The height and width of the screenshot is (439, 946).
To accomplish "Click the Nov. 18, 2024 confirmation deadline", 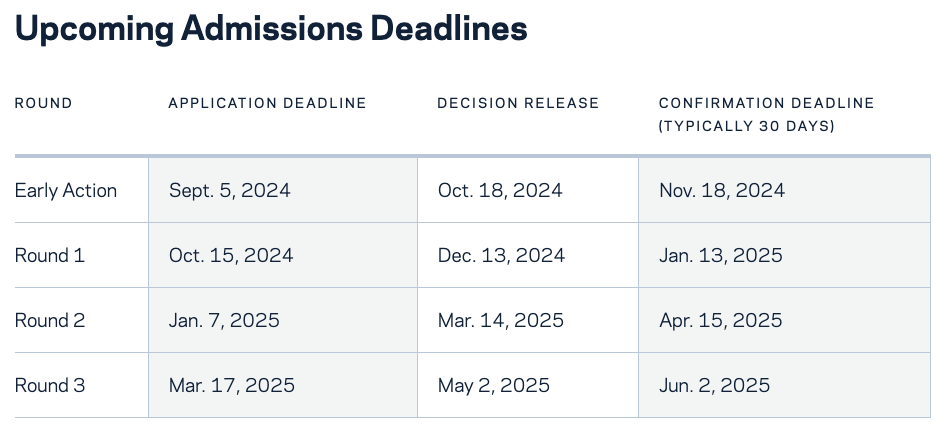I will (x=722, y=191).
